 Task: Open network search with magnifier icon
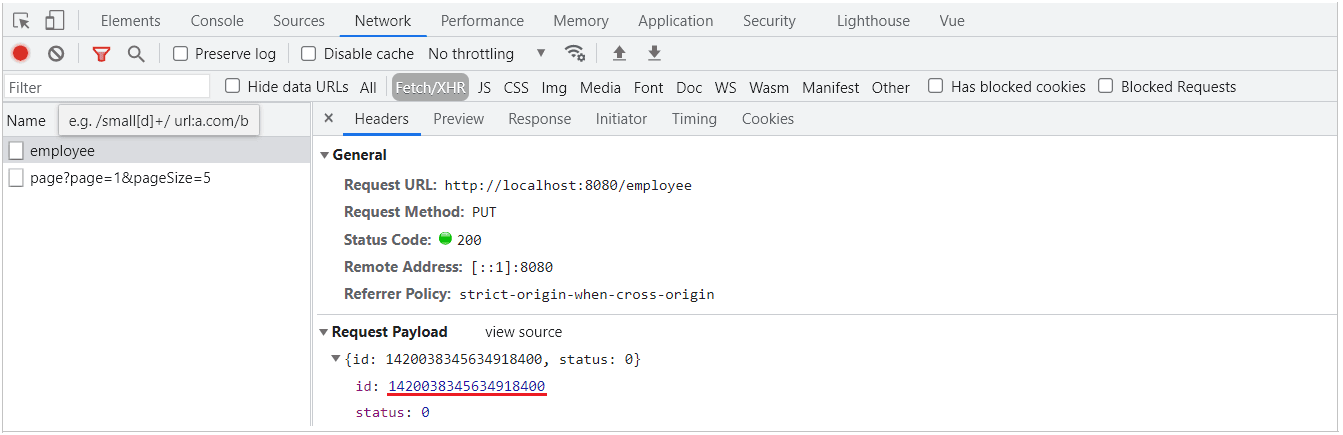(x=136, y=54)
